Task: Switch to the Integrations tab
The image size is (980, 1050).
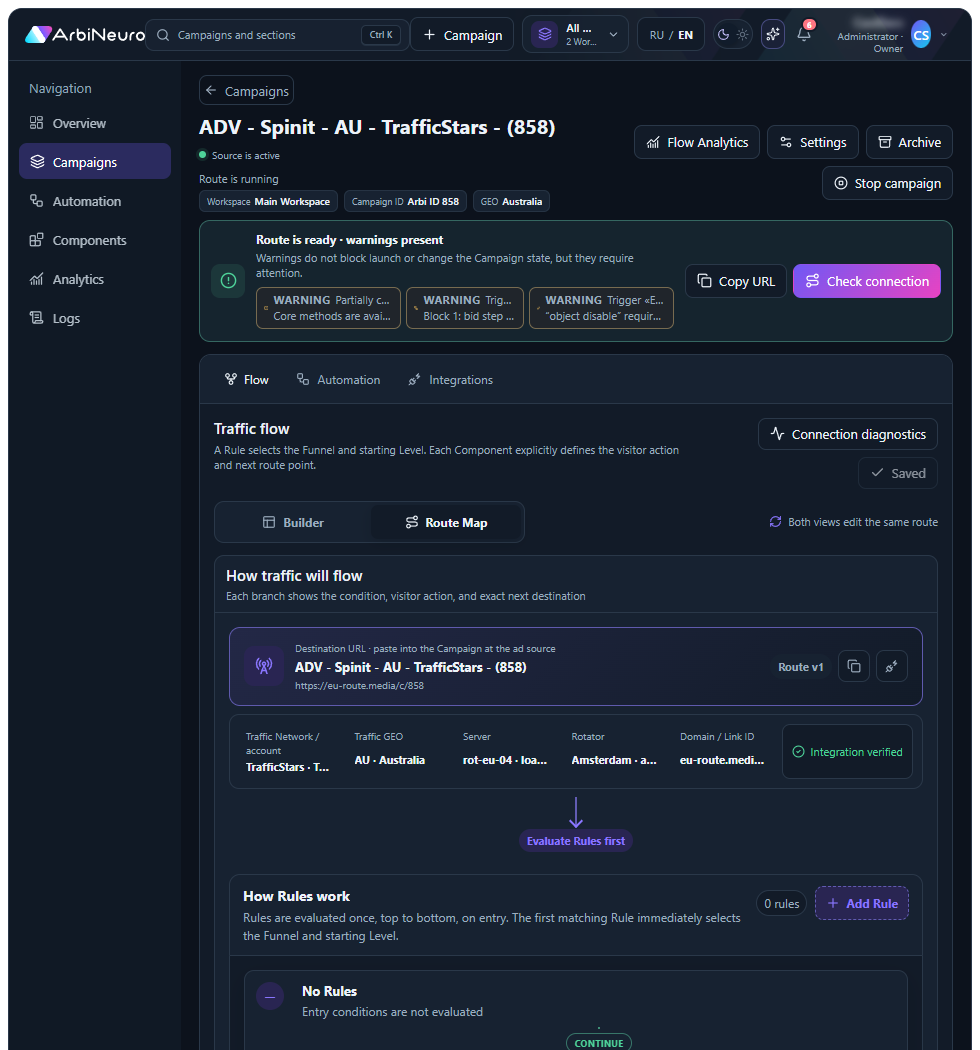Action: [450, 380]
